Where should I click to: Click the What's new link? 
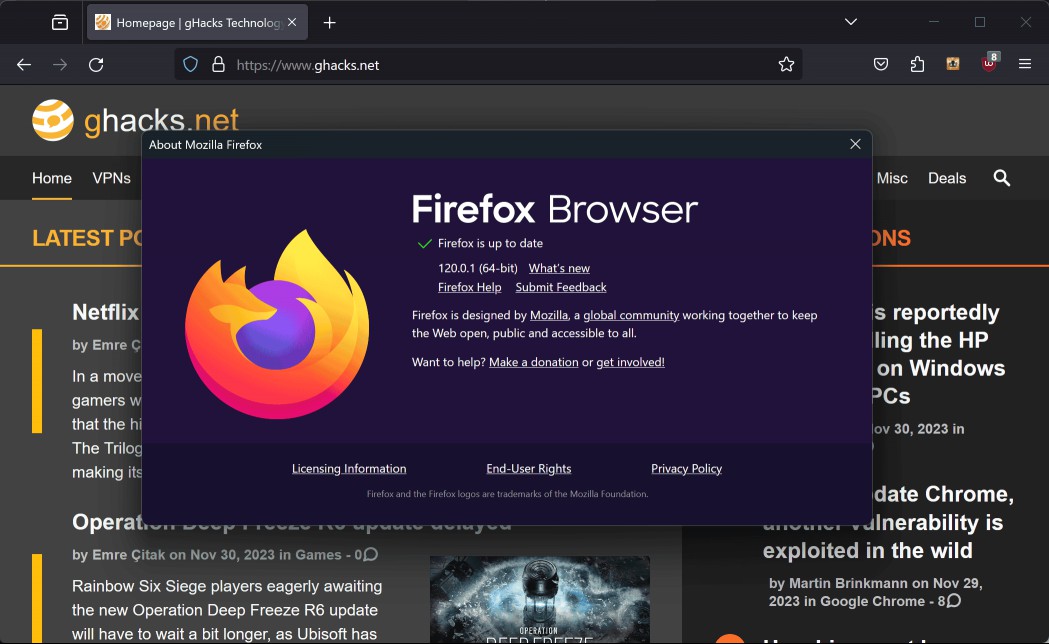559,268
